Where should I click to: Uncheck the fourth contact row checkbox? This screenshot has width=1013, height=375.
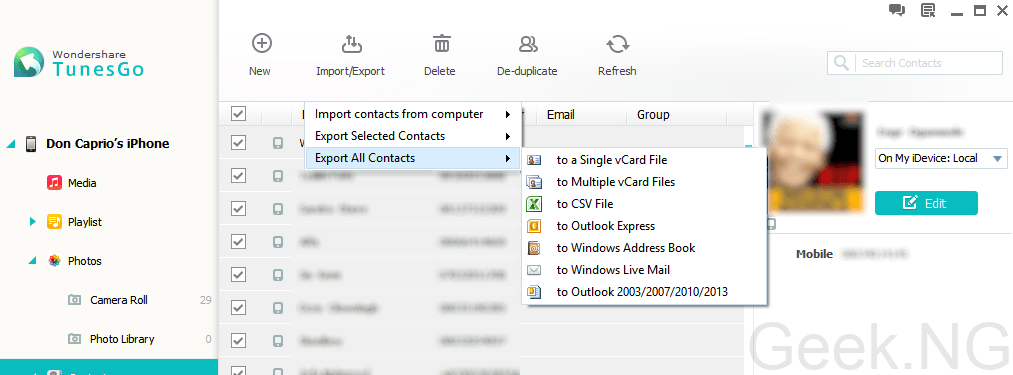click(x=238, y=242)
